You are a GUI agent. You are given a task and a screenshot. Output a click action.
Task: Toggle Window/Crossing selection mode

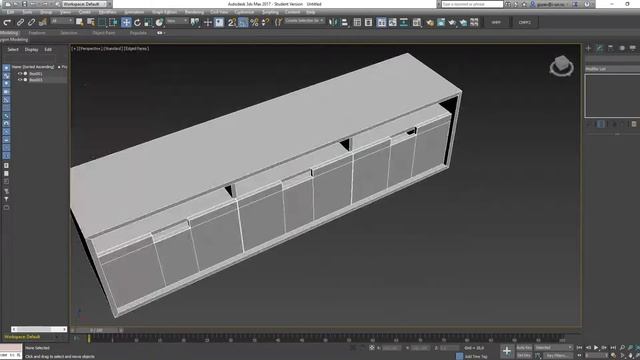pyautogui.click(x=113, y=22)
